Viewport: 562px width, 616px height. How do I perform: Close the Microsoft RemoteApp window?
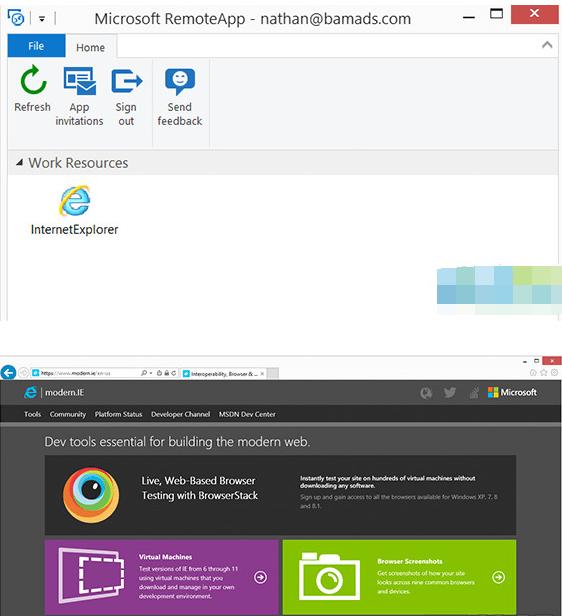coord(535,14)
